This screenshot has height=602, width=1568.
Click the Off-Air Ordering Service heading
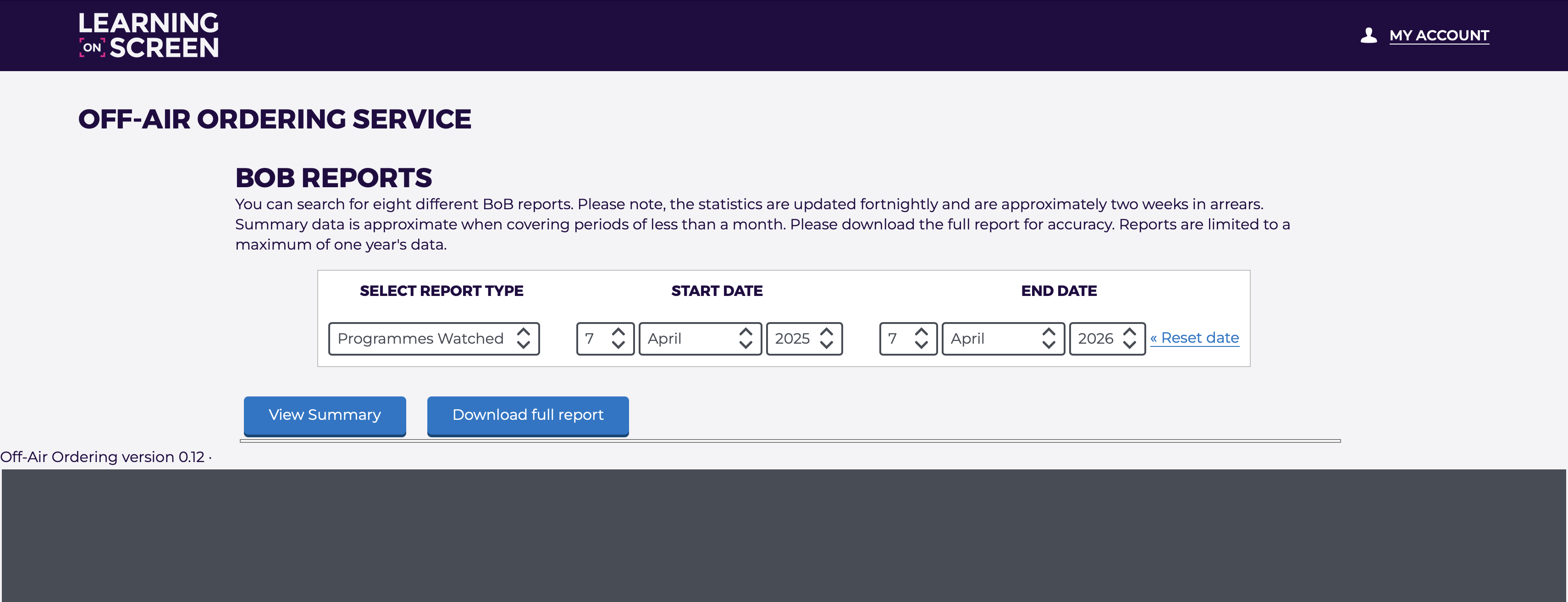(275, 119)
